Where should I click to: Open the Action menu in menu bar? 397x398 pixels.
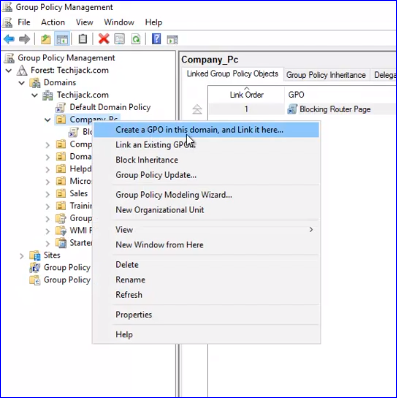(53, 22)
